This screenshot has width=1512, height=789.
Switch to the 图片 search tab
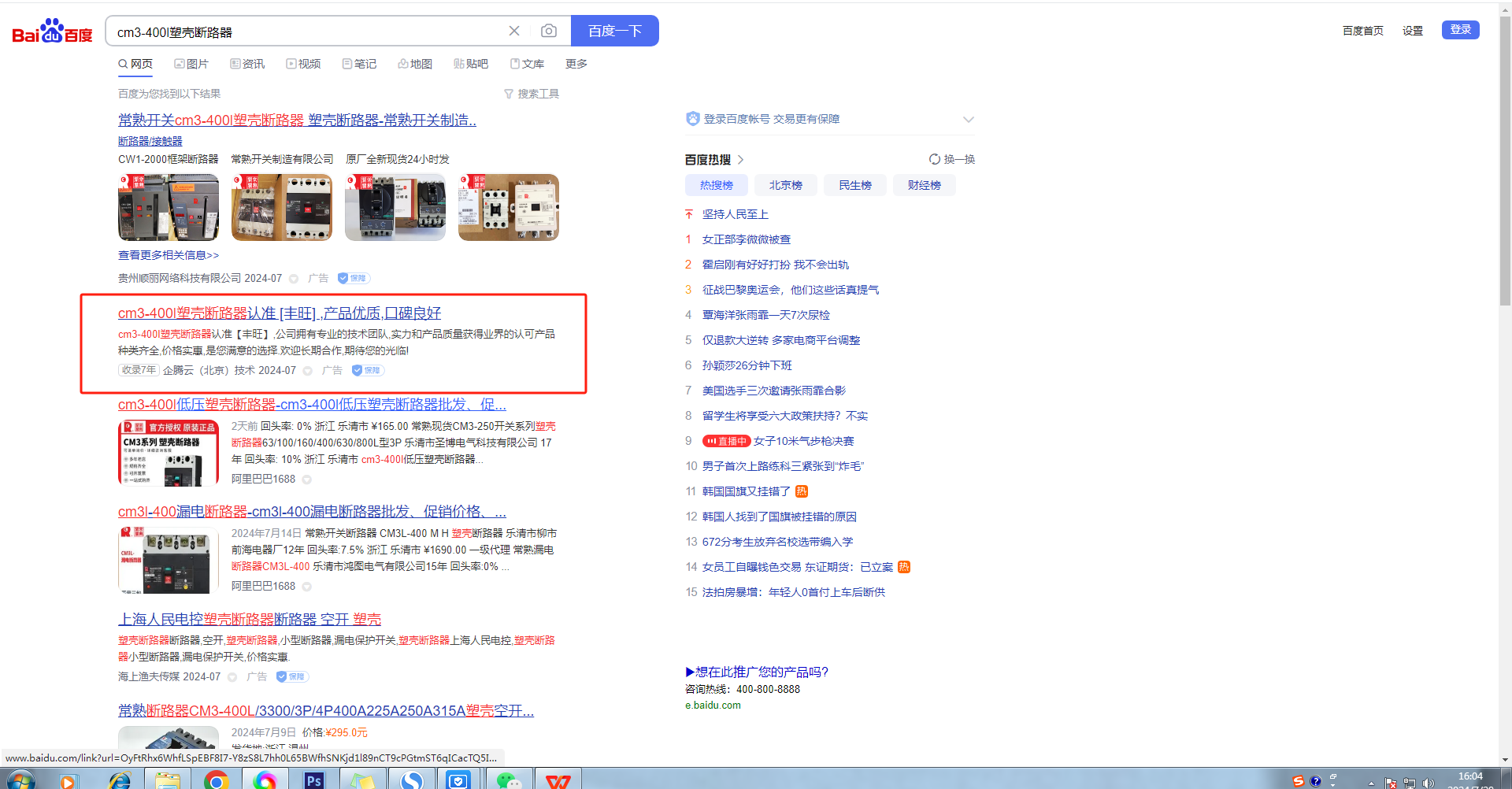coord(191,64)
